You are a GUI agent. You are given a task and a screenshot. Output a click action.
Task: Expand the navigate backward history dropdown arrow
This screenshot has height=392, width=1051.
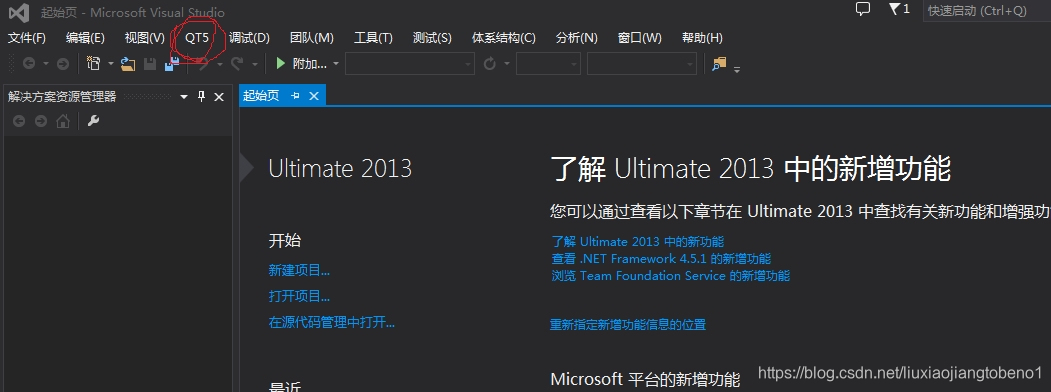pyautogui.click(x=46, y=64)
